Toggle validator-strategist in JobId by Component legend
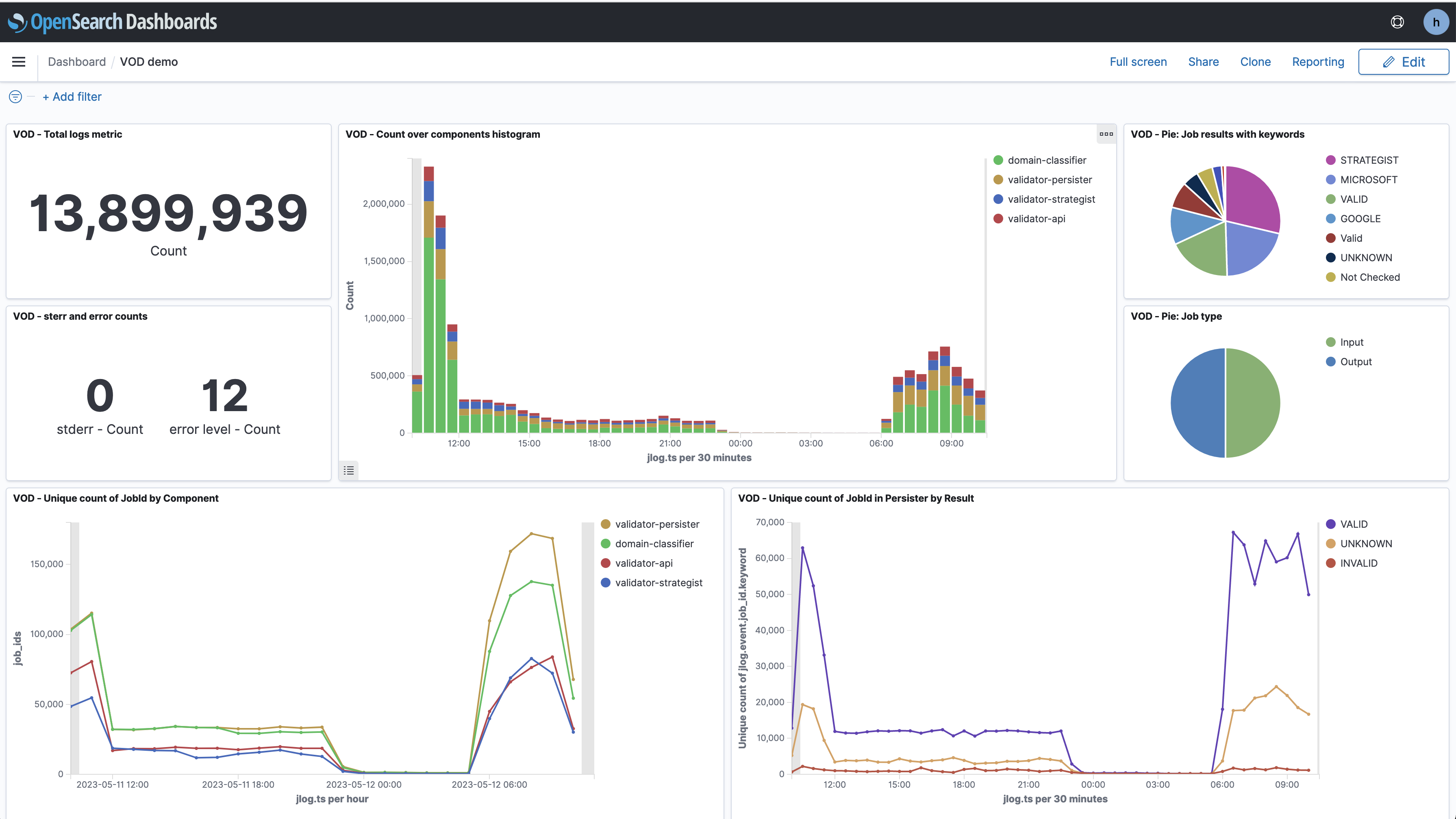The width and height of the screenshot is (1456, 819). (x=652, y=582)
